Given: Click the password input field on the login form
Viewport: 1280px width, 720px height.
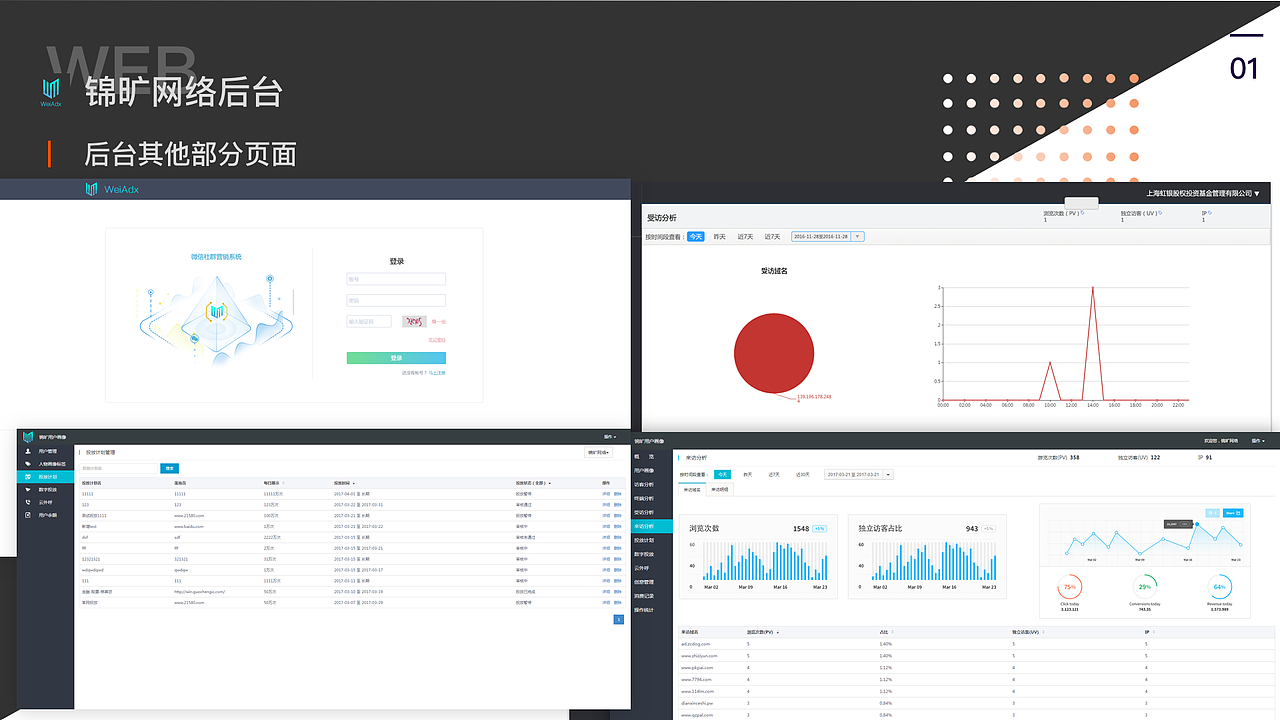Looking at the screenshot, I should 396,300.
